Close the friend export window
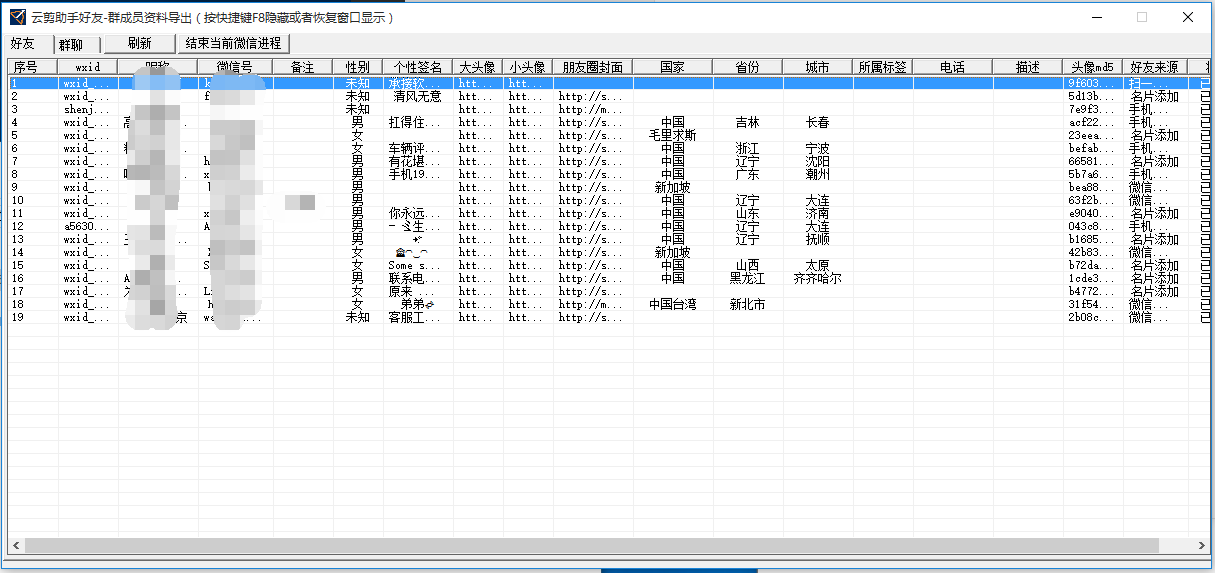 pos(1188,17)
